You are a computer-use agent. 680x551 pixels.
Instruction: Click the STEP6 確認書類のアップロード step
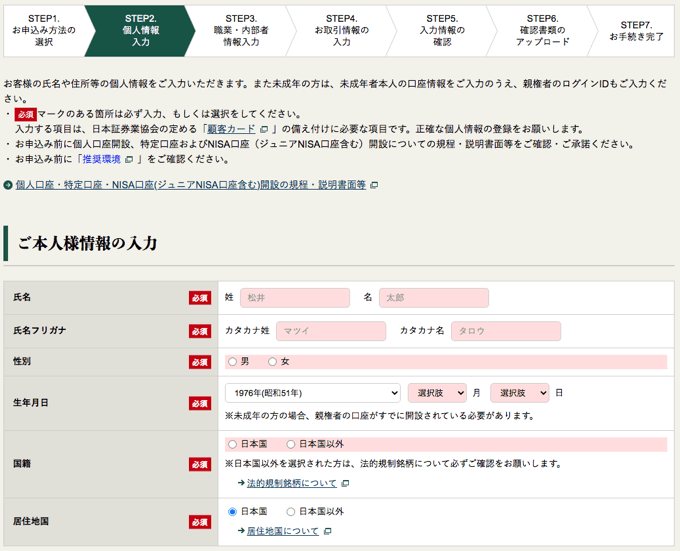click(543, 31)
